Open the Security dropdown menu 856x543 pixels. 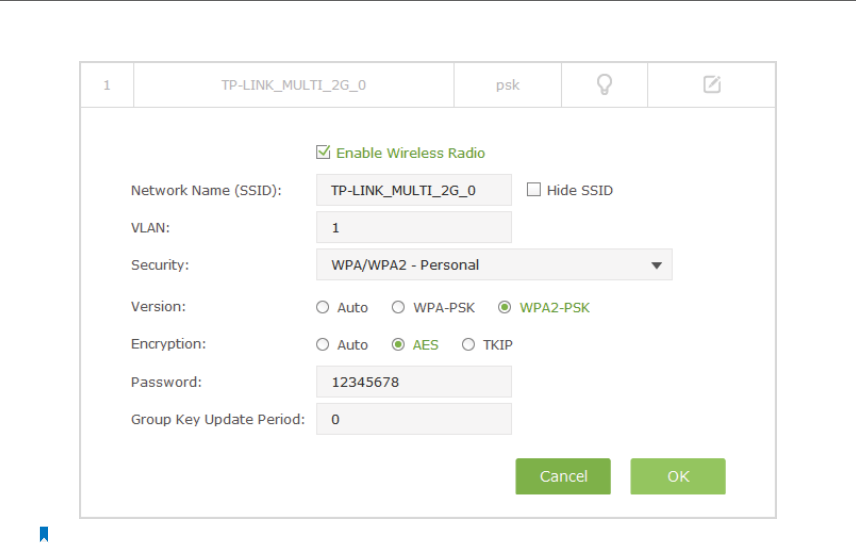click(x=494, y=265)
